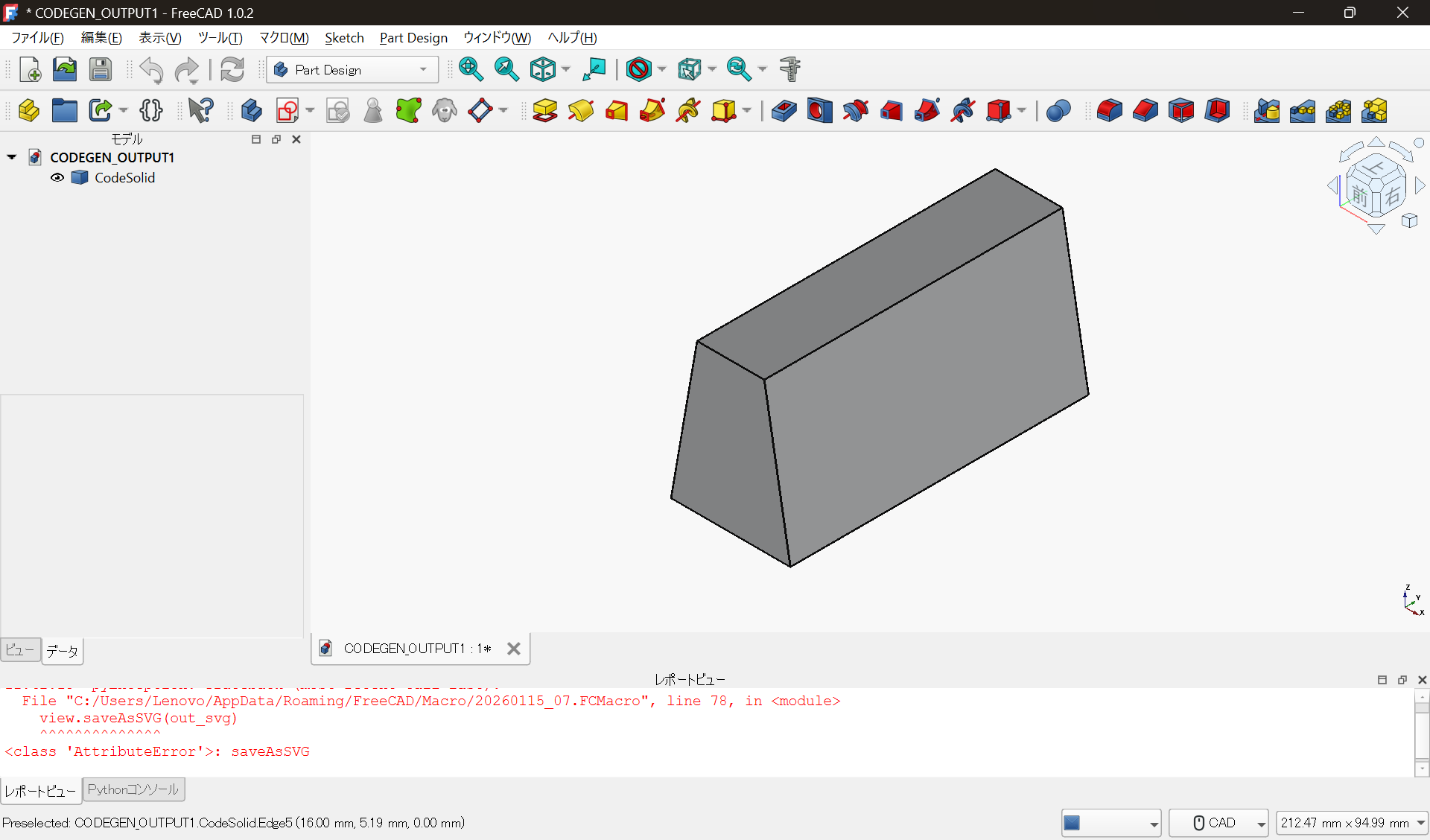The image size is (1430, 840).
Task: Close the CODEGEN_OUTPUT1 document tab
Action: 513,649
